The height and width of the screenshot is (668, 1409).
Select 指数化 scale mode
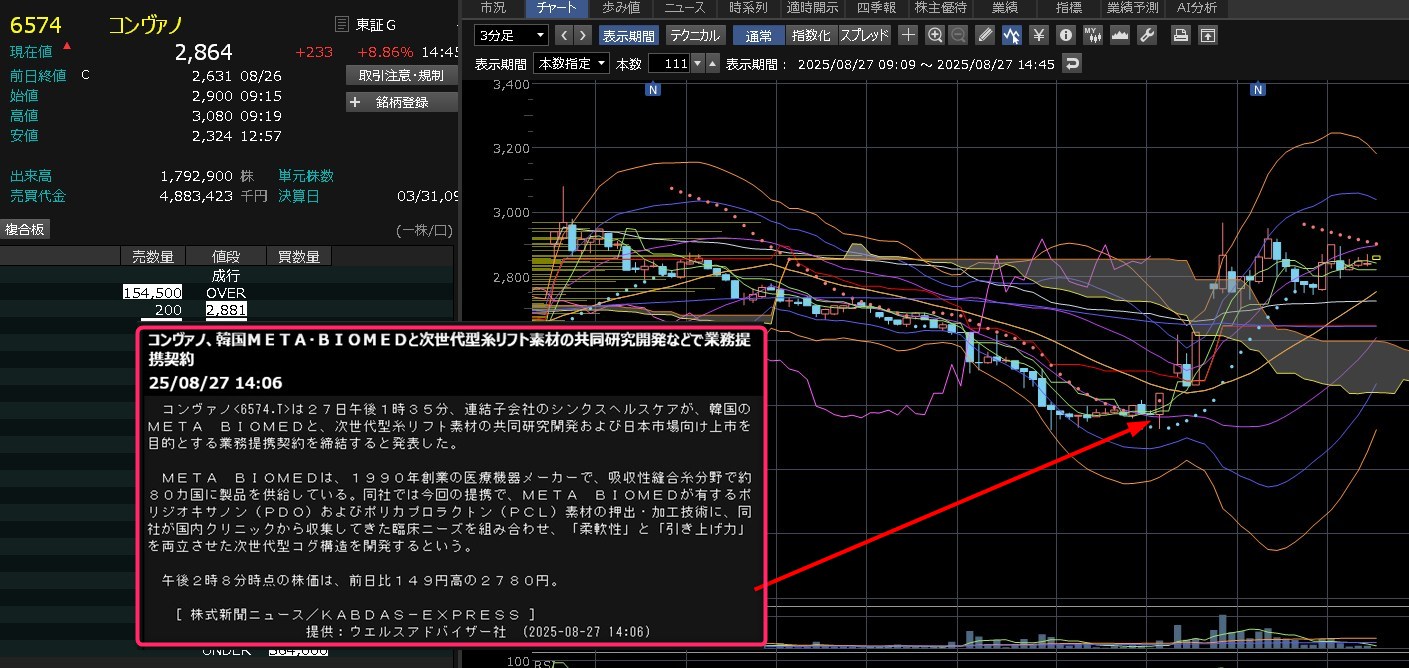tap(811, 35)
